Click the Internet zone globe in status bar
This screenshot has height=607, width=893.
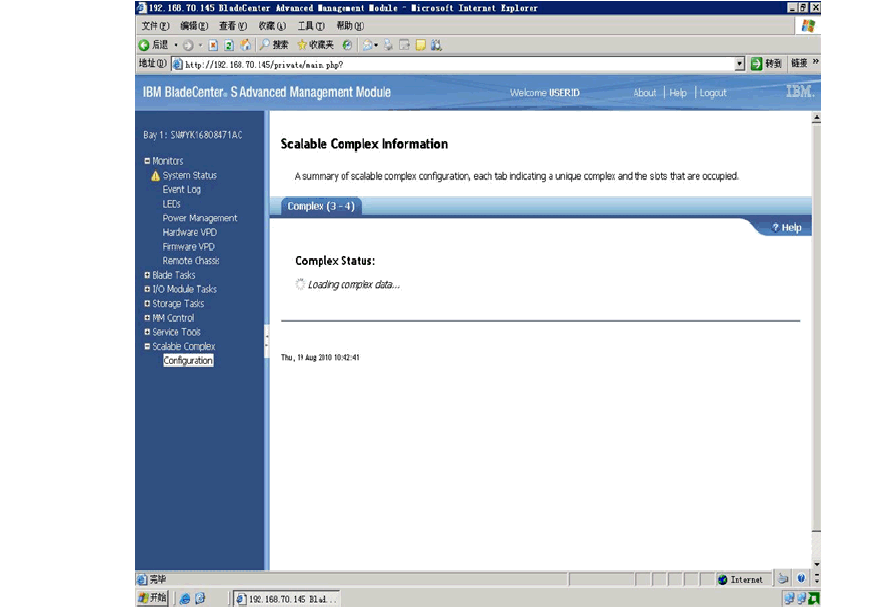[x=723, y=580]
